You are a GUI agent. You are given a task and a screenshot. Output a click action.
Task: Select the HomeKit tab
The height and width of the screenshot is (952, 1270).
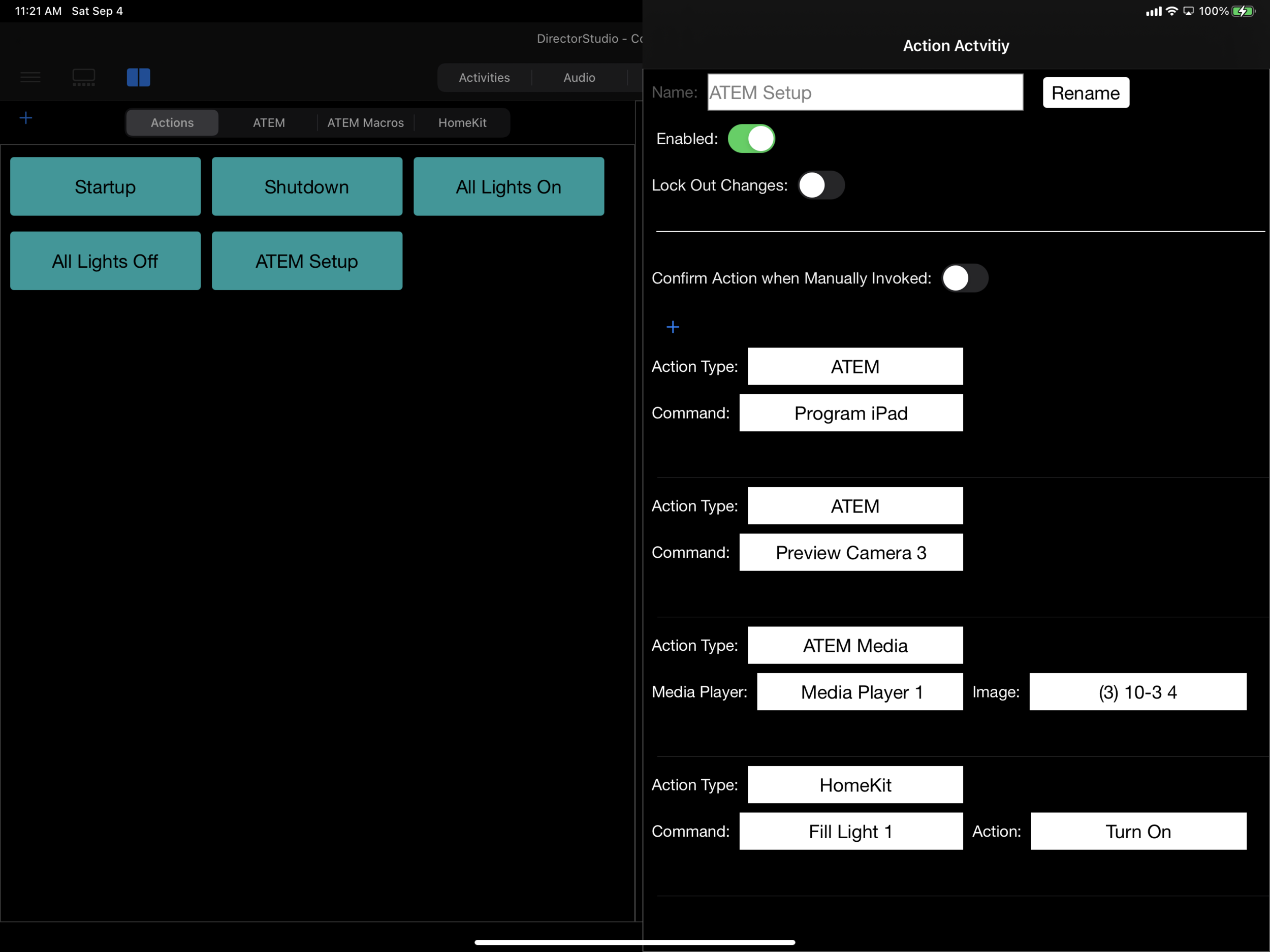click(x=463, y=122)
